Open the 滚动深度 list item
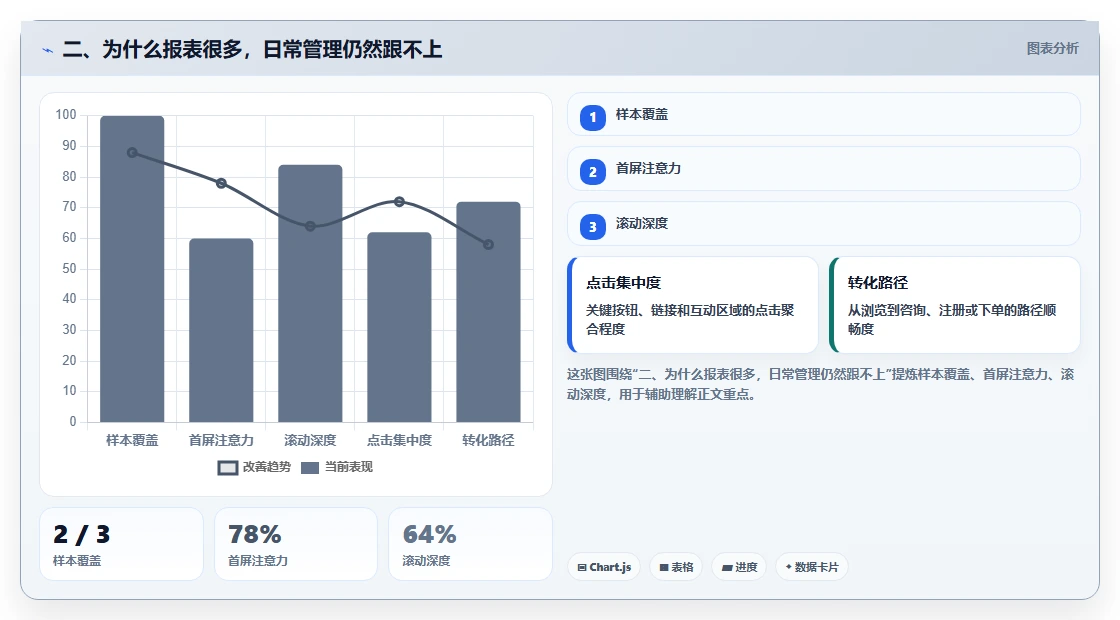The width and height of the screenshot is (1120, 620). click(824, 224)
